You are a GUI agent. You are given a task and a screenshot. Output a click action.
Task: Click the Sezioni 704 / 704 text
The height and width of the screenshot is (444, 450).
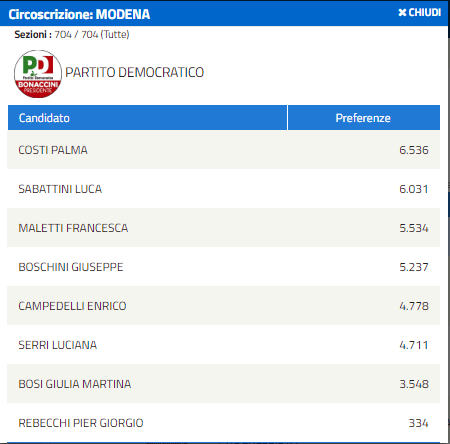72,34
